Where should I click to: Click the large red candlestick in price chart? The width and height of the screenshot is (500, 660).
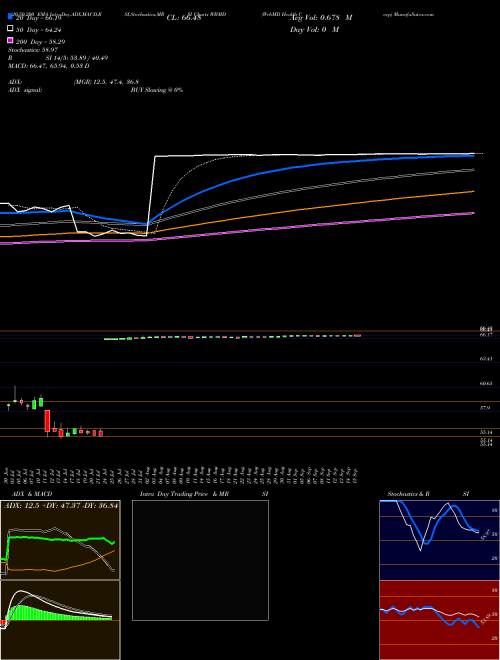(48, 420)
